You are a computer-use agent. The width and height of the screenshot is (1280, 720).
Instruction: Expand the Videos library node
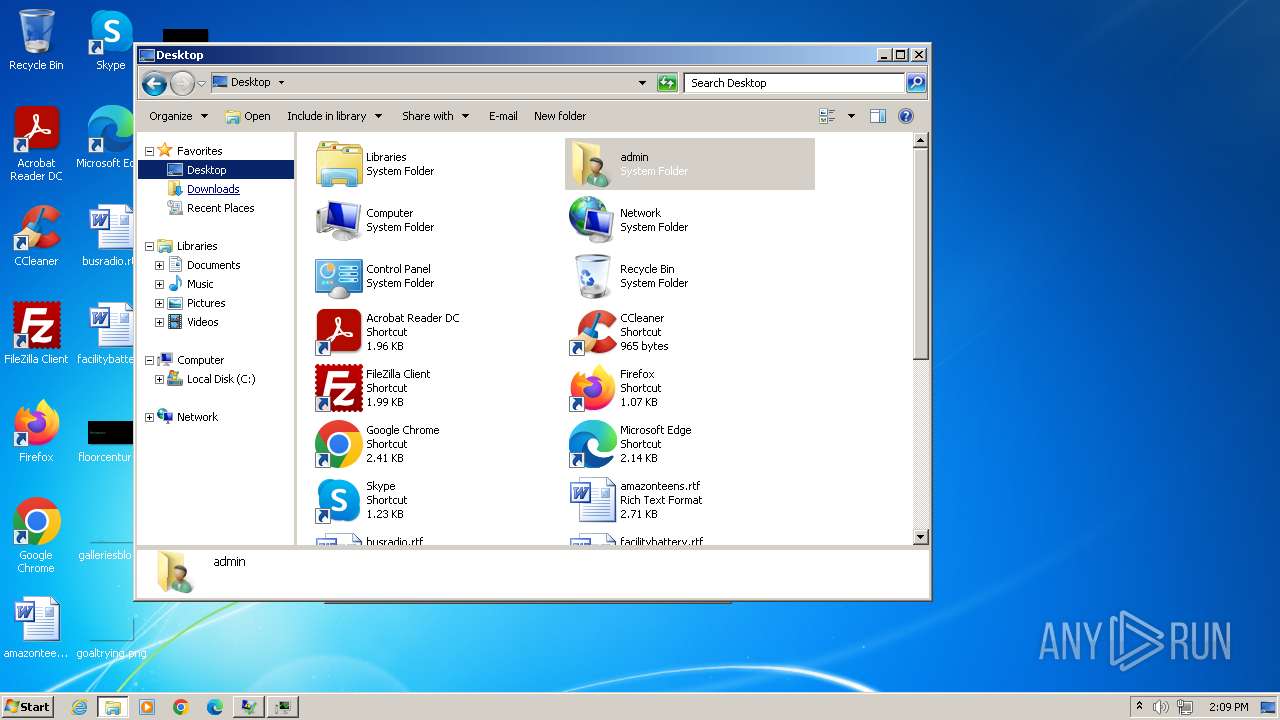pos(159,322)
